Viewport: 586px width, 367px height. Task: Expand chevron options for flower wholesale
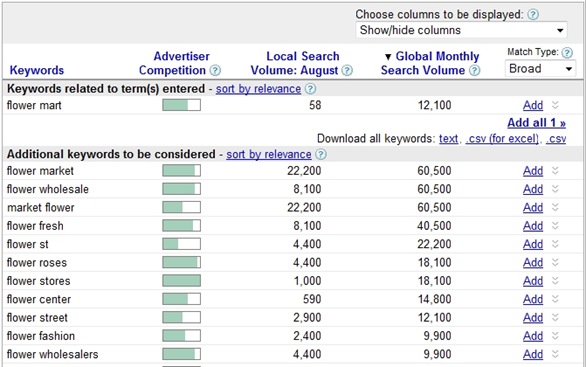coord(555,189)
